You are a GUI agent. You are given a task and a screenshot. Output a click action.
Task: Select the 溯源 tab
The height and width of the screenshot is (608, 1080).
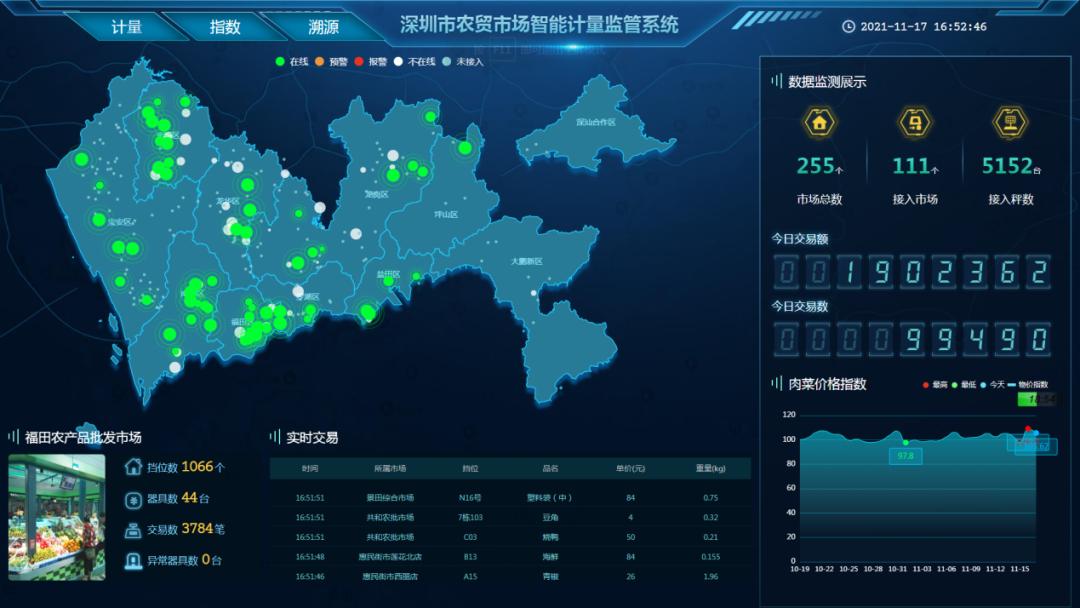(x=323, y=27)
